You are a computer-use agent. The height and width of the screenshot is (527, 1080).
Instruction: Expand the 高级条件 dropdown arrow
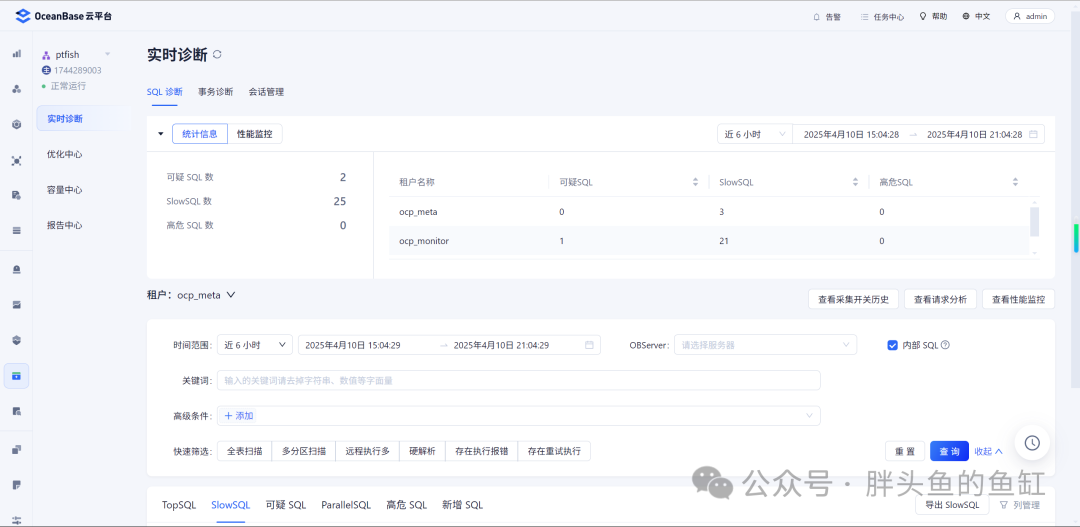pyautogui.click(x=809, y=415)
